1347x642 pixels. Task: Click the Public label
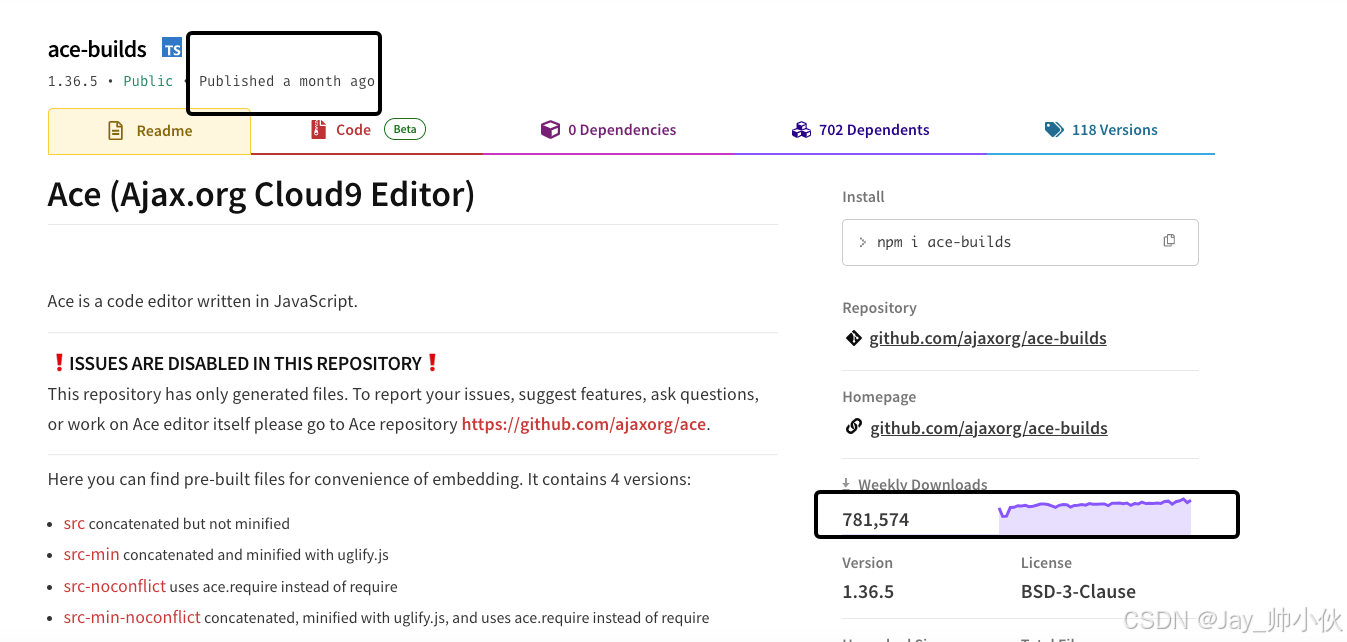pos(148,81)
